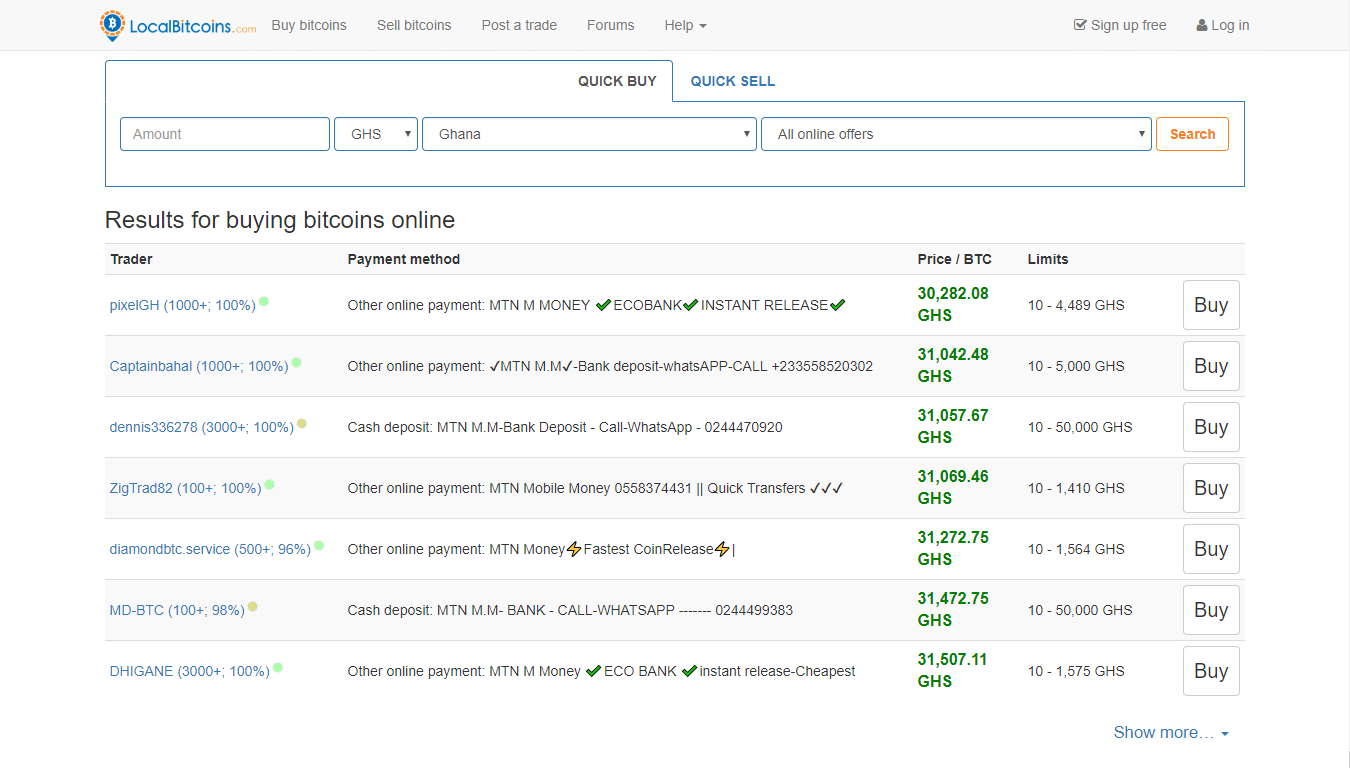Click limits 10 - 1,410 GHS
1350x768 pixels.
pyautogui.click(x=1076, y=488)
